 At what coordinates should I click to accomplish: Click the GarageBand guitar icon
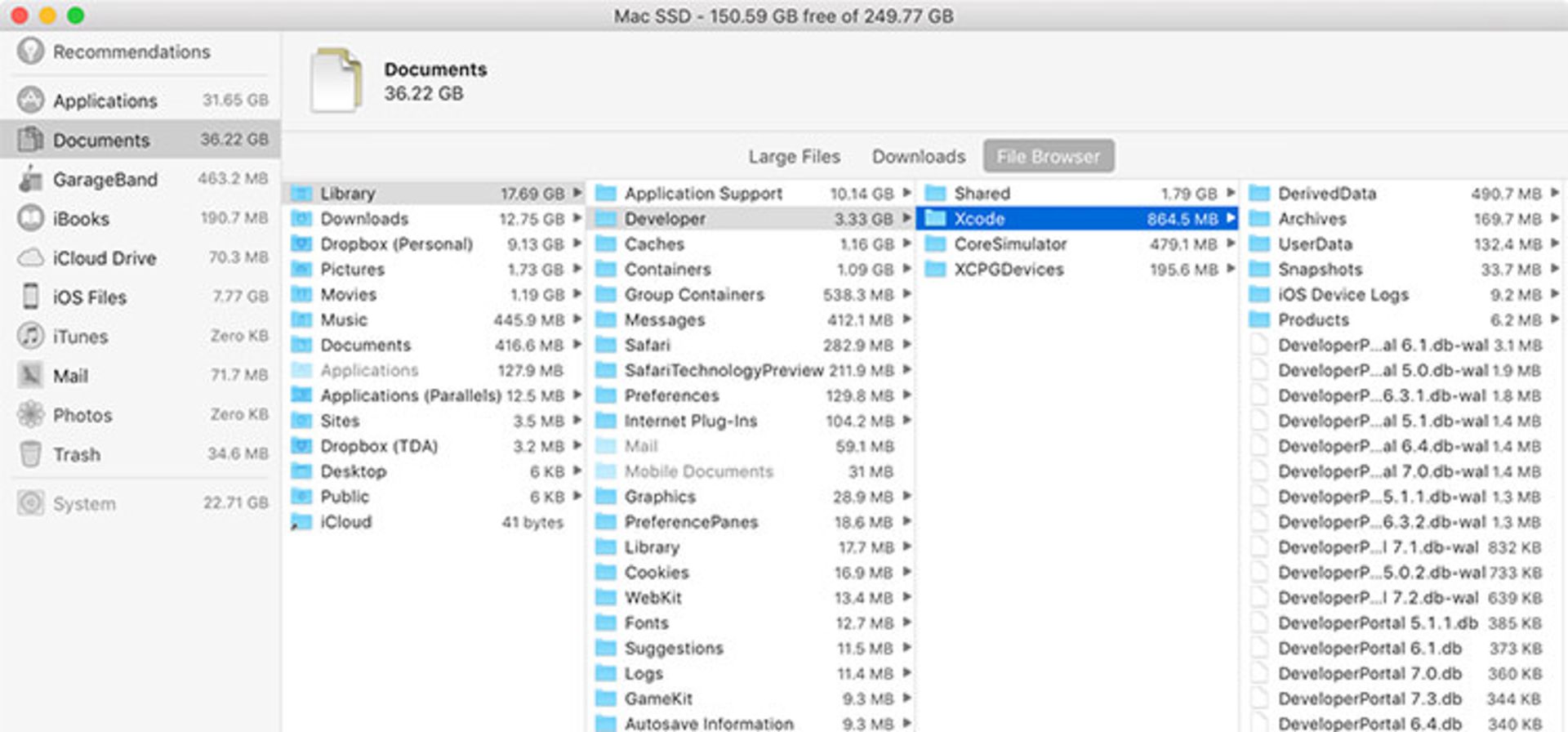pos(30,178)
